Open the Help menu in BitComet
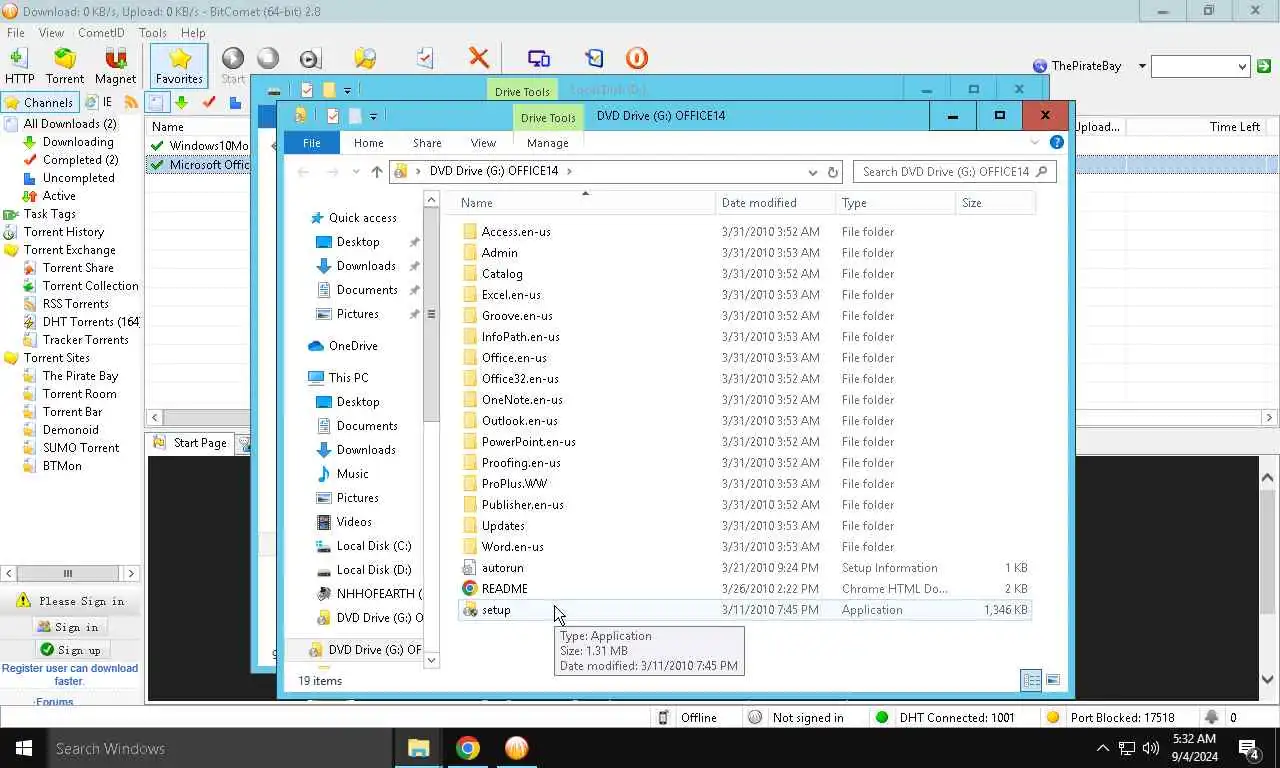 tap(193, 33)
